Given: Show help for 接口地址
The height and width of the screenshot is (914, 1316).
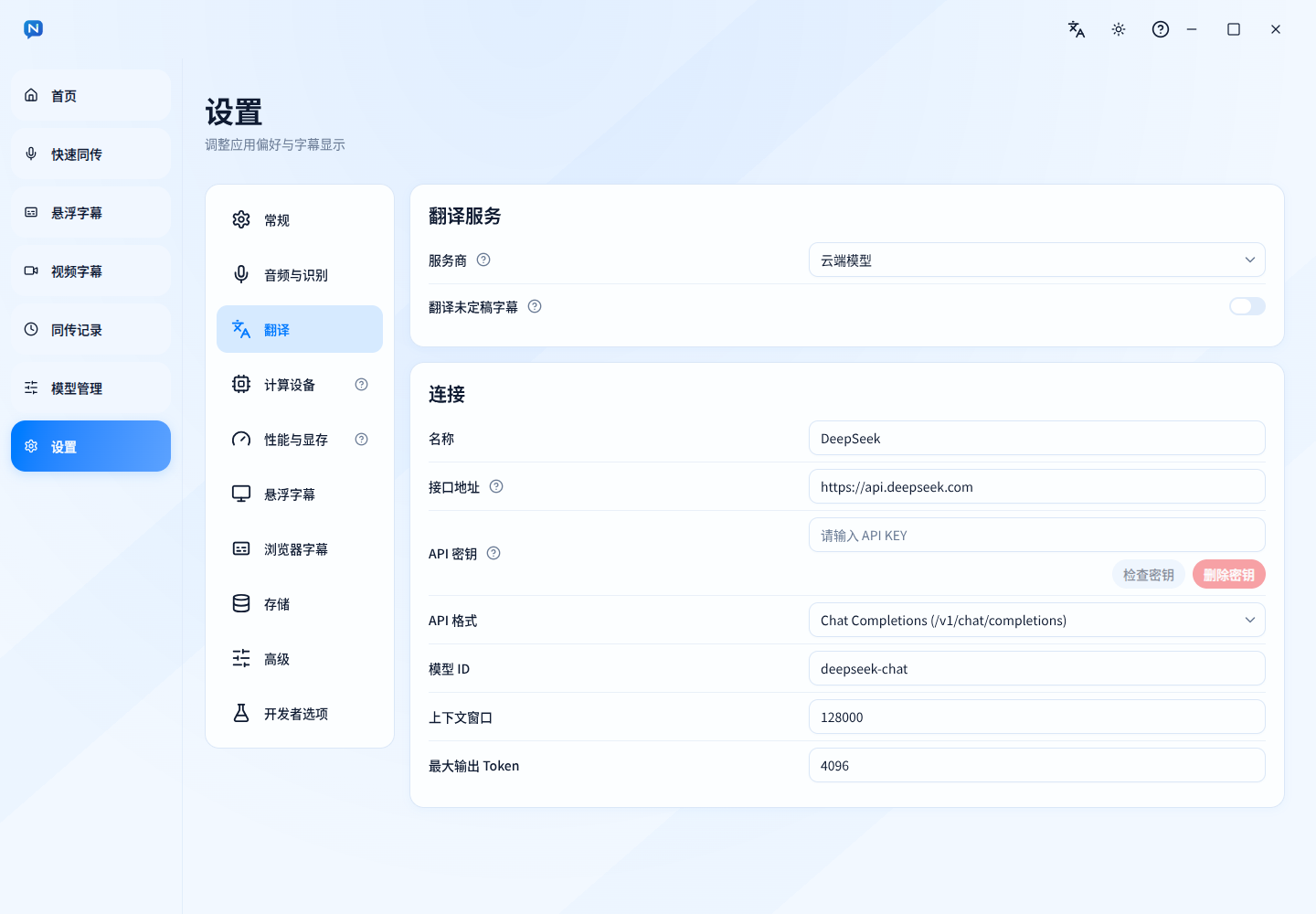Looking at the screenshot, I should coord(496,486).
